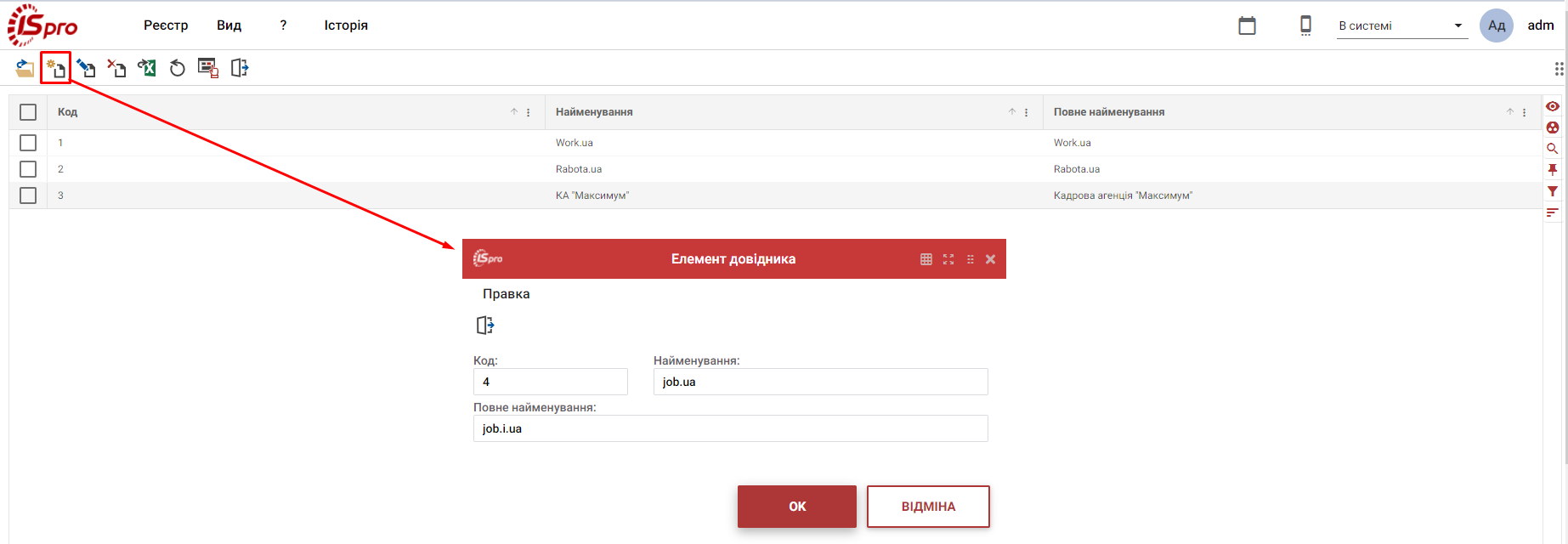Click the Повне найменування input field
1568x544 pixels.
[x=731, y=428]
